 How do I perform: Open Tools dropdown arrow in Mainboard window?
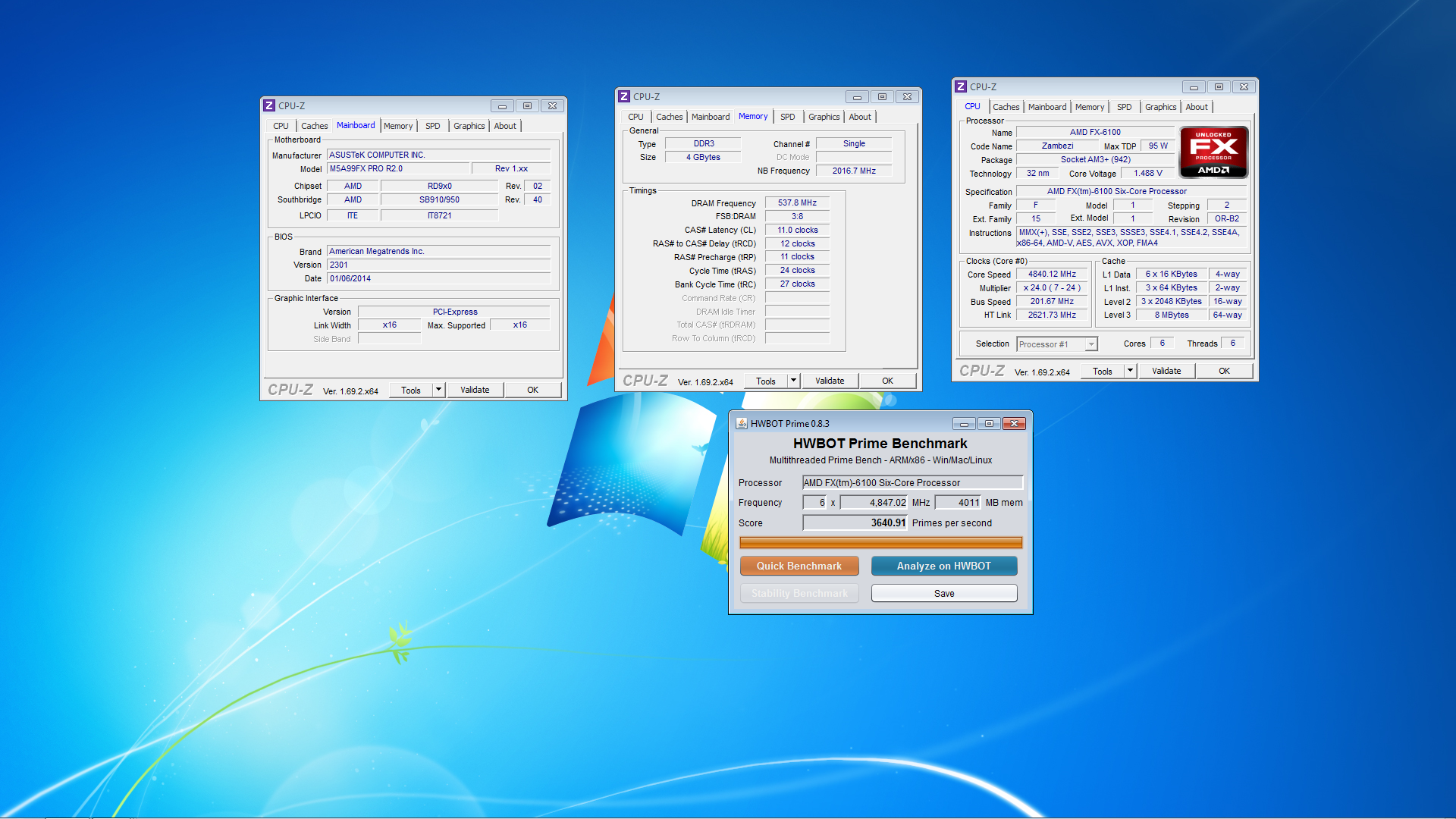tap(438, 390)
